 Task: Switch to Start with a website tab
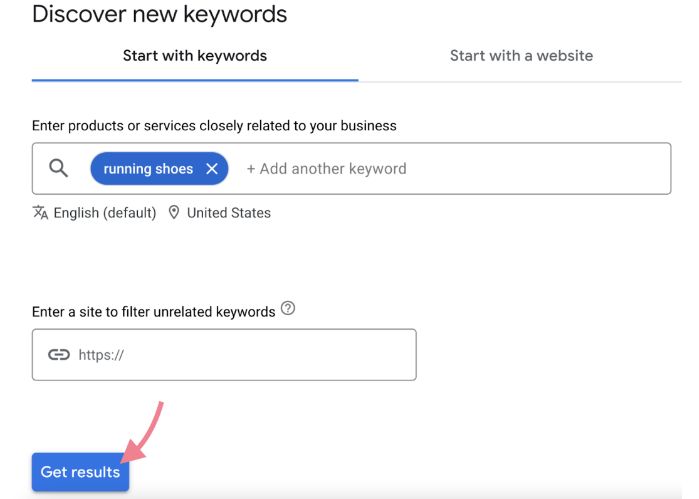(521, 56)
